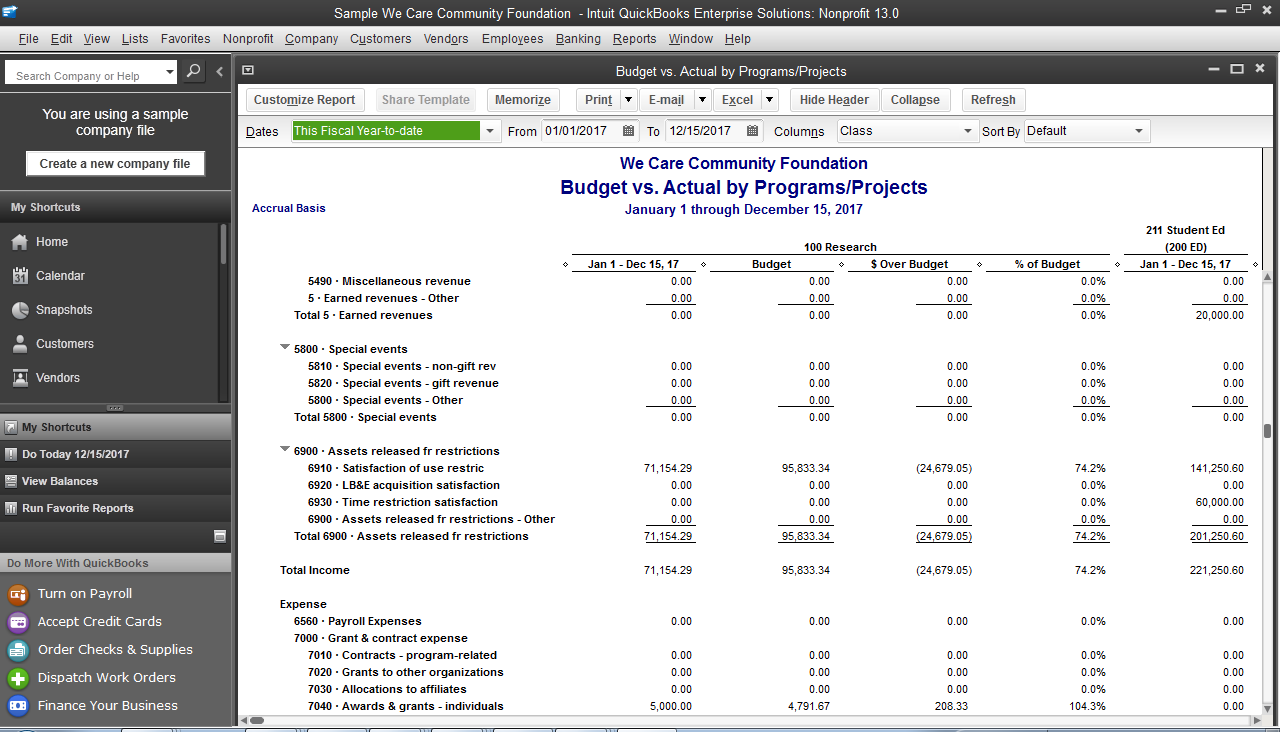Click the Excel button
The width and height of the screenshot is (1280, 732).
click(737, 100)
